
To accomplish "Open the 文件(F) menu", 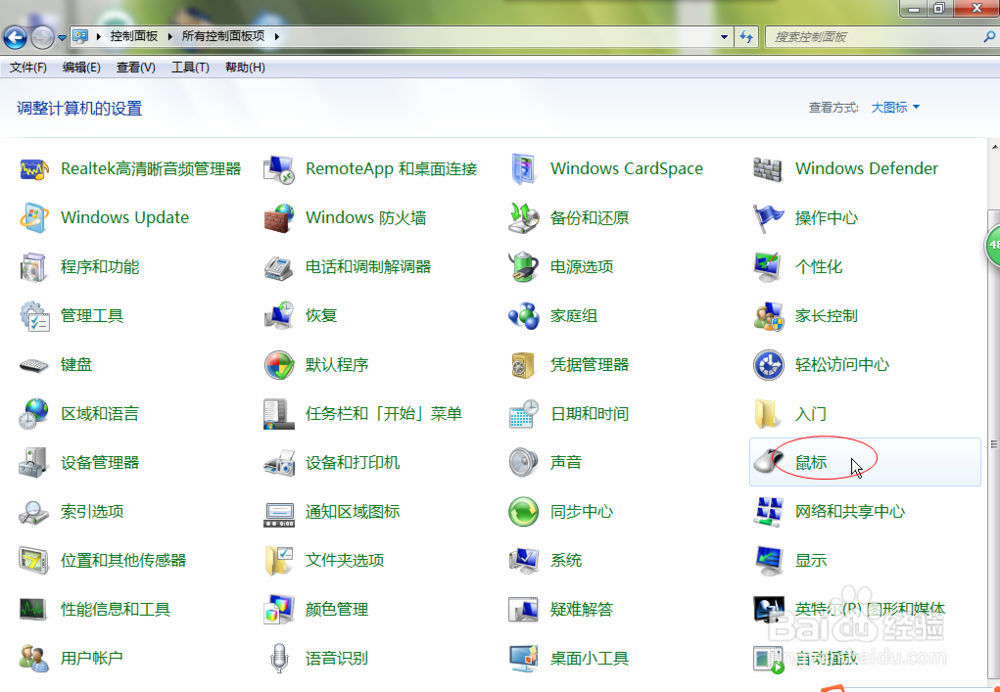I will click(x=28, y=67).
